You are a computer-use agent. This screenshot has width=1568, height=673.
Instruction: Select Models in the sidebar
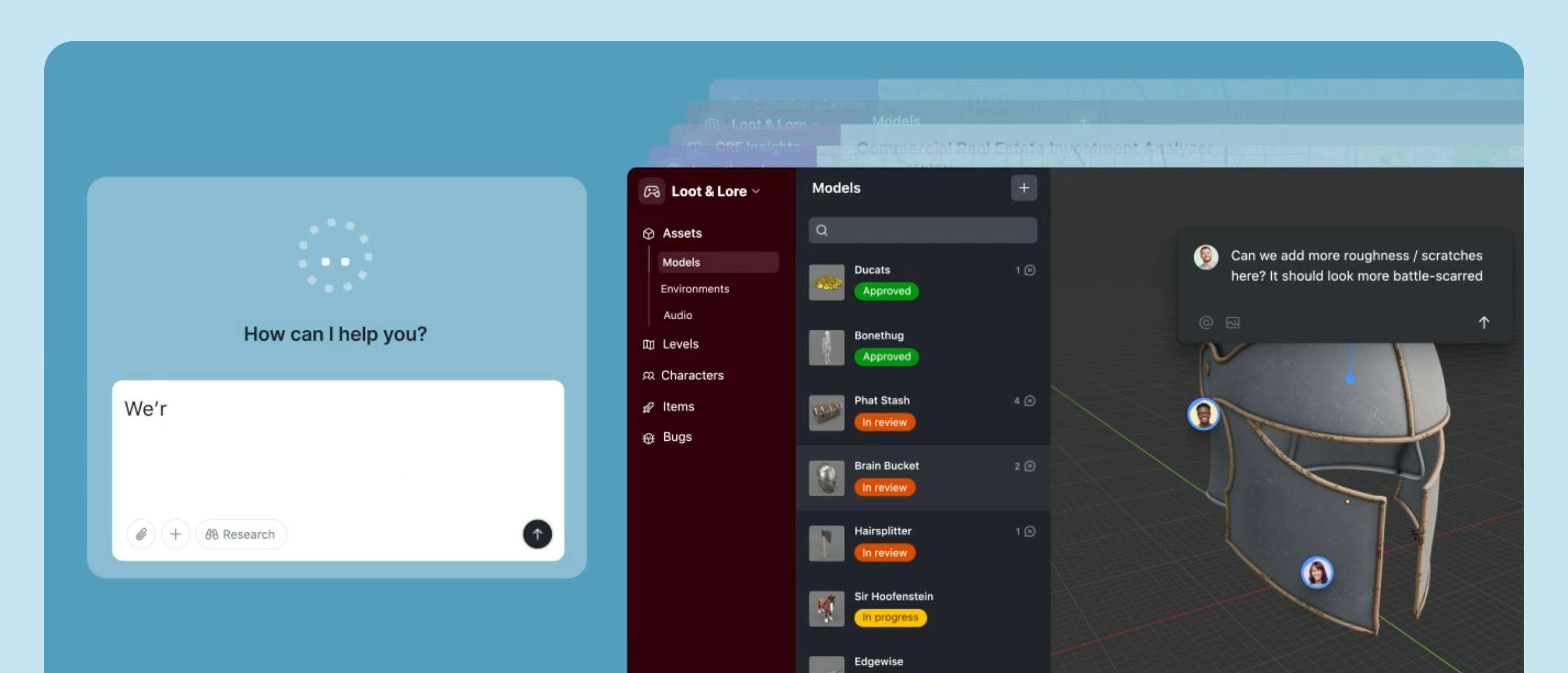click(x=718, y=262)
